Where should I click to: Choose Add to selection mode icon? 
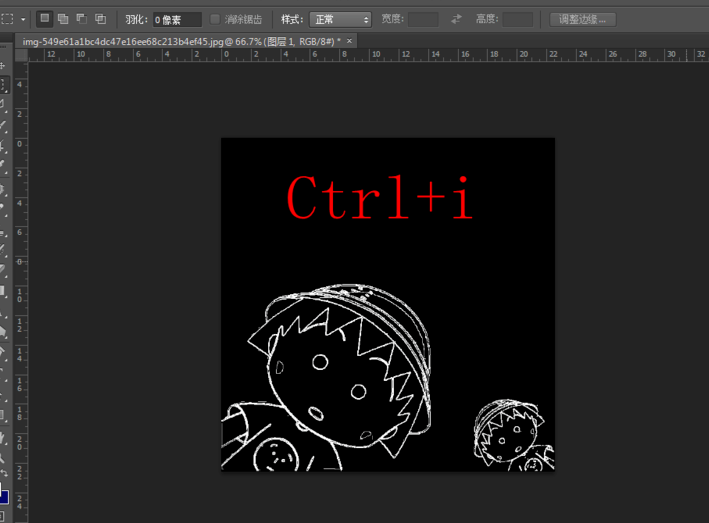[63, 19]
